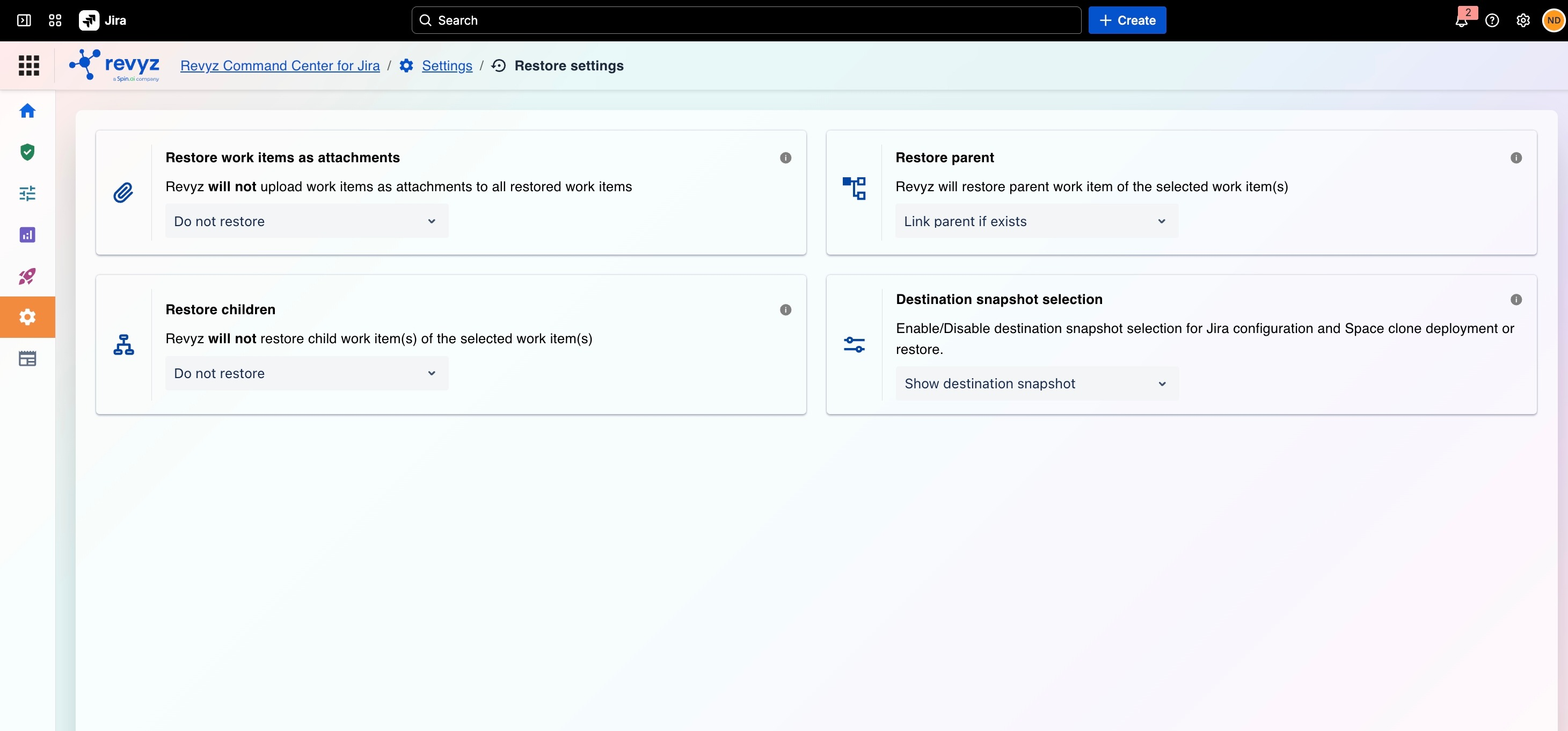Viewport: 1568px width, 731px height.
Task: Open the purple chart reports sidebar icon
Action: click(27, 235)
